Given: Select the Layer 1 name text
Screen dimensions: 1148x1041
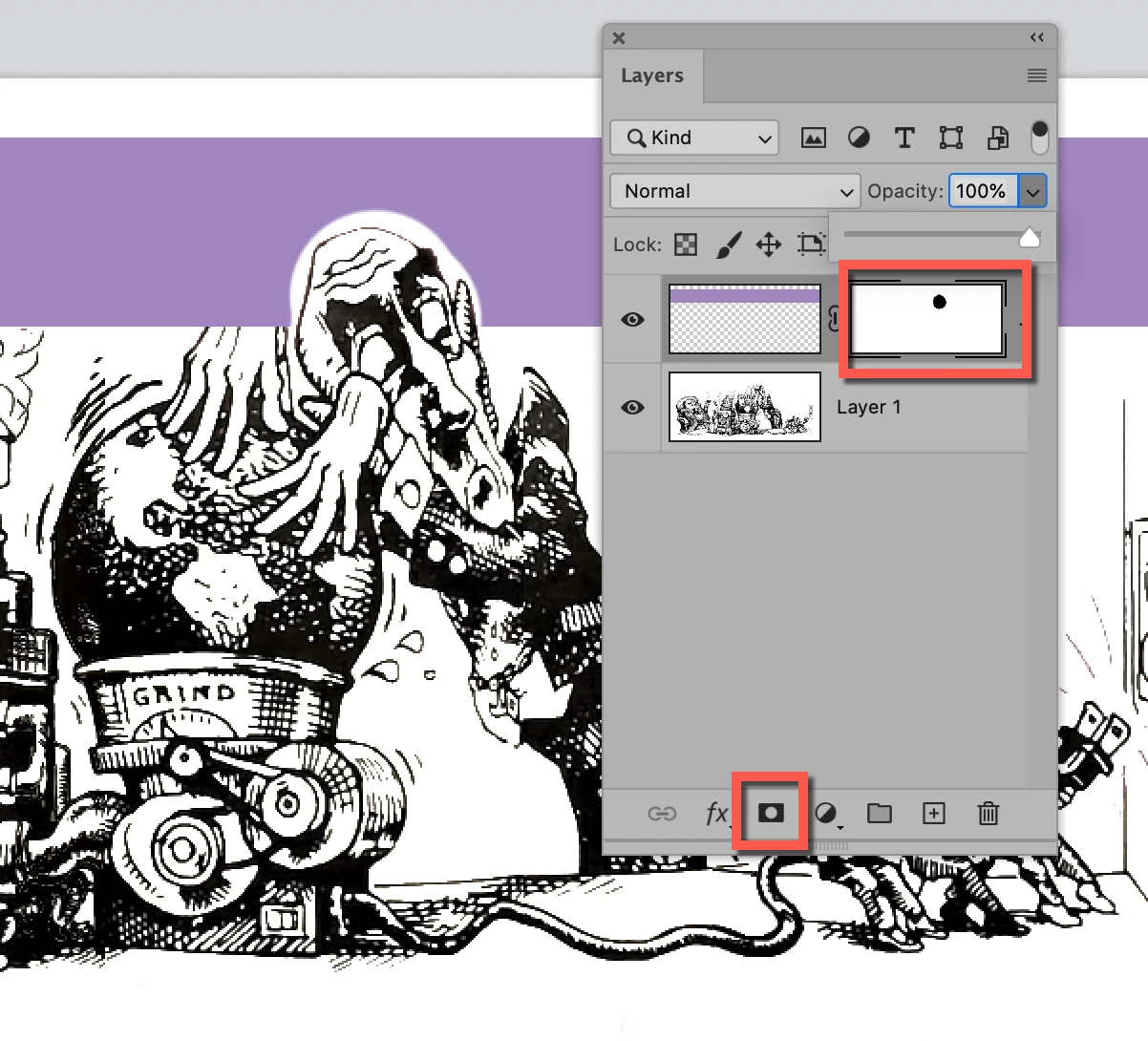Looking at the screenshot, I should click(869, 408).
